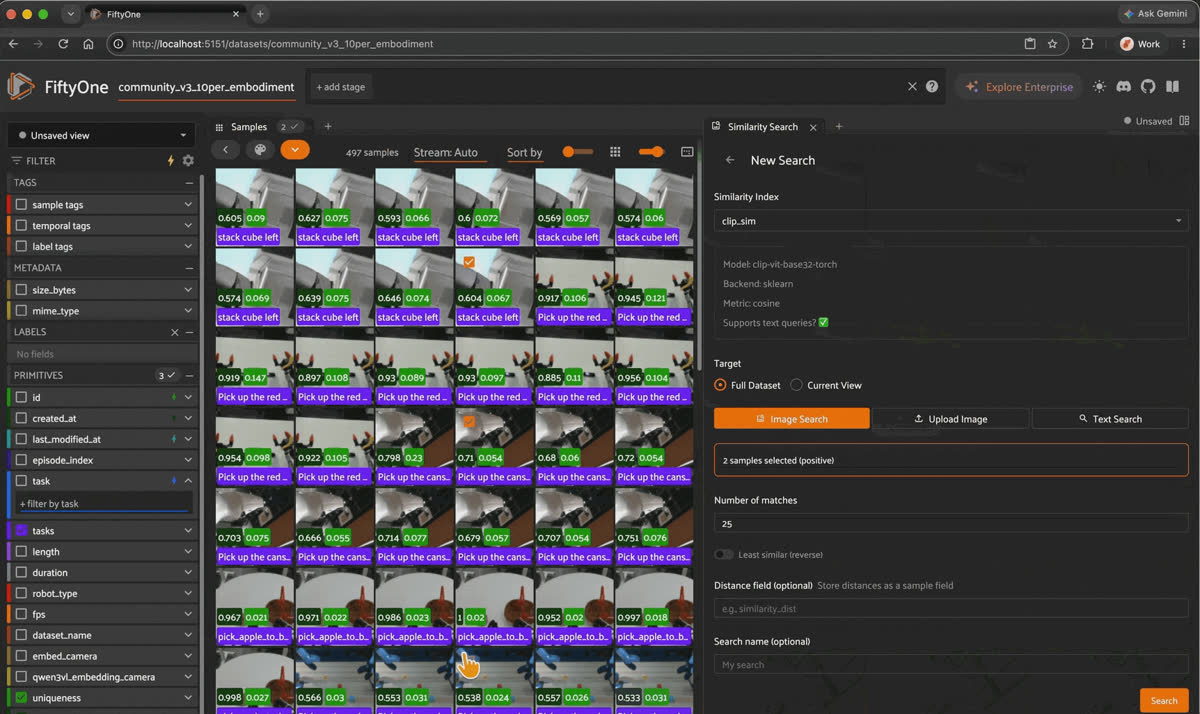Go to browser home page
1200x714 pixels.
coord(88,44)
